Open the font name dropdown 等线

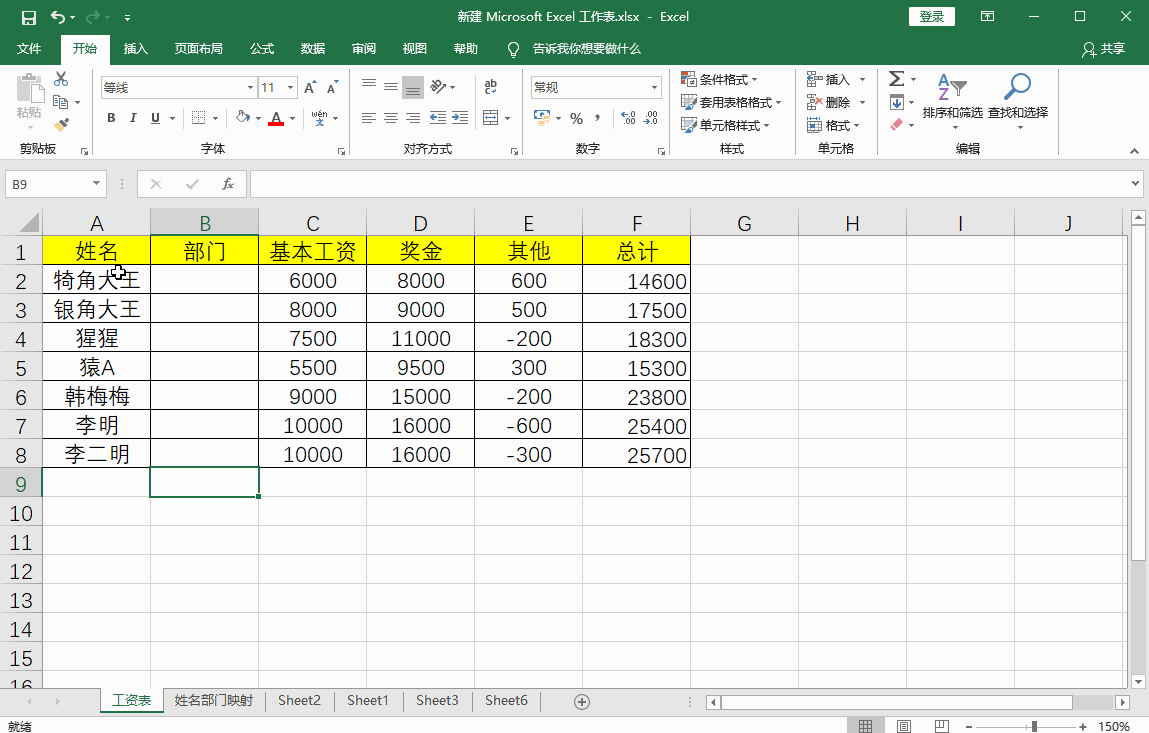250,88
